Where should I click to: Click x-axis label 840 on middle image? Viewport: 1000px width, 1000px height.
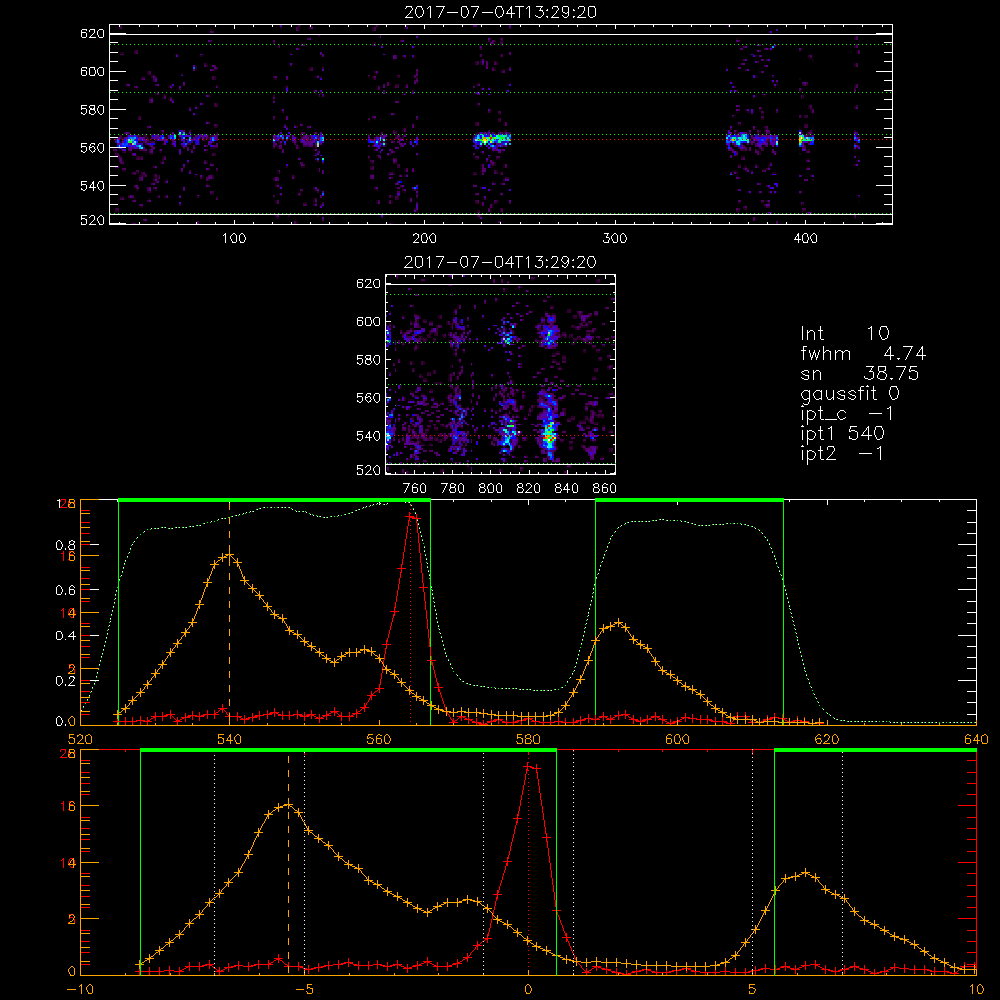(567, 489)
